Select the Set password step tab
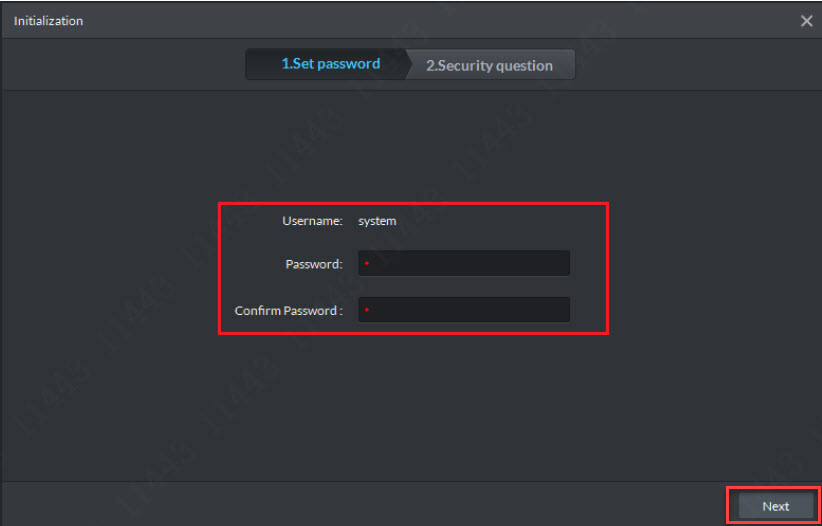Image resolution: width=822 pixels, height=526 pixels. [x=329, y=64]
